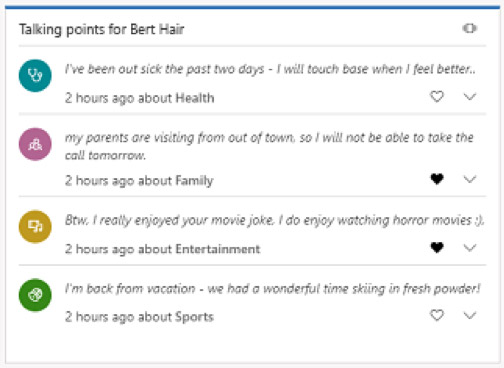Image resolution: width=504 pixels, height=368 pixels.
Task: Click the icon at top right of Talking points card
Action: (470, 29)
